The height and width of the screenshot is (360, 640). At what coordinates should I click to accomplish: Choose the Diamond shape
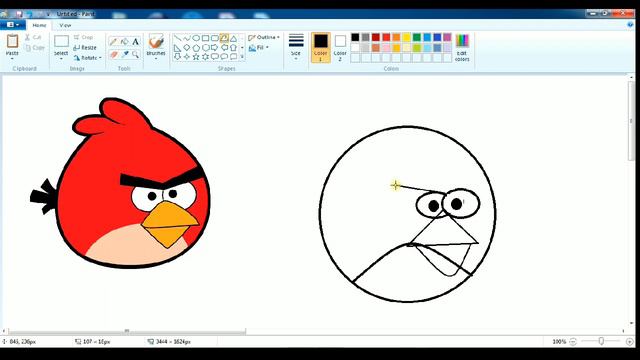[x=187, y=48]
